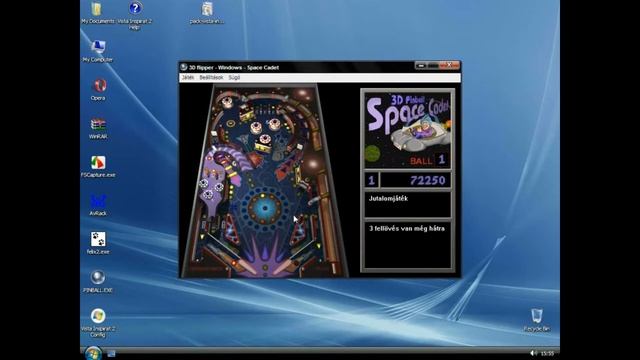
Task: Click the 3D Pinball Space Cadet logo image
Action: coord(408,130)
